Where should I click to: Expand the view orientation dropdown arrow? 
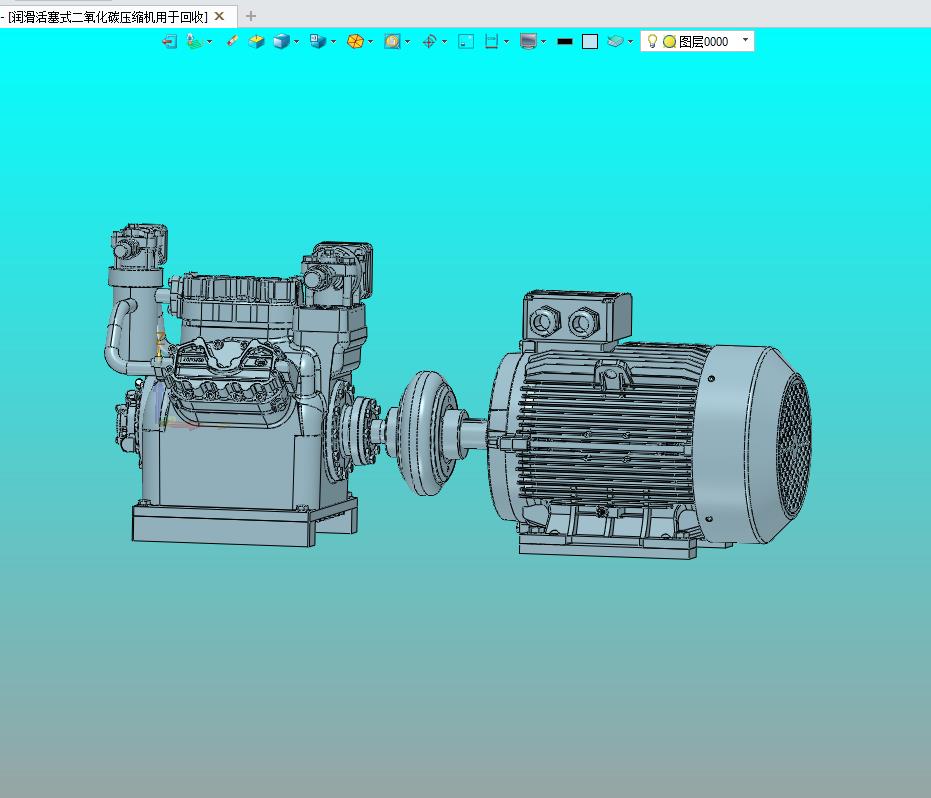coord(333,42)
